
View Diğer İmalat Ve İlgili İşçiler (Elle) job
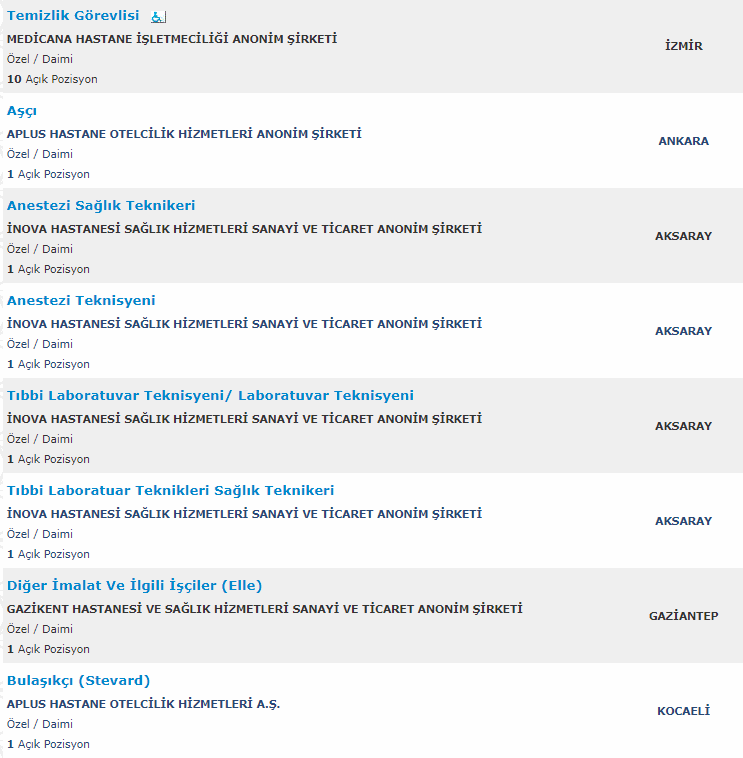pos(134,586)
